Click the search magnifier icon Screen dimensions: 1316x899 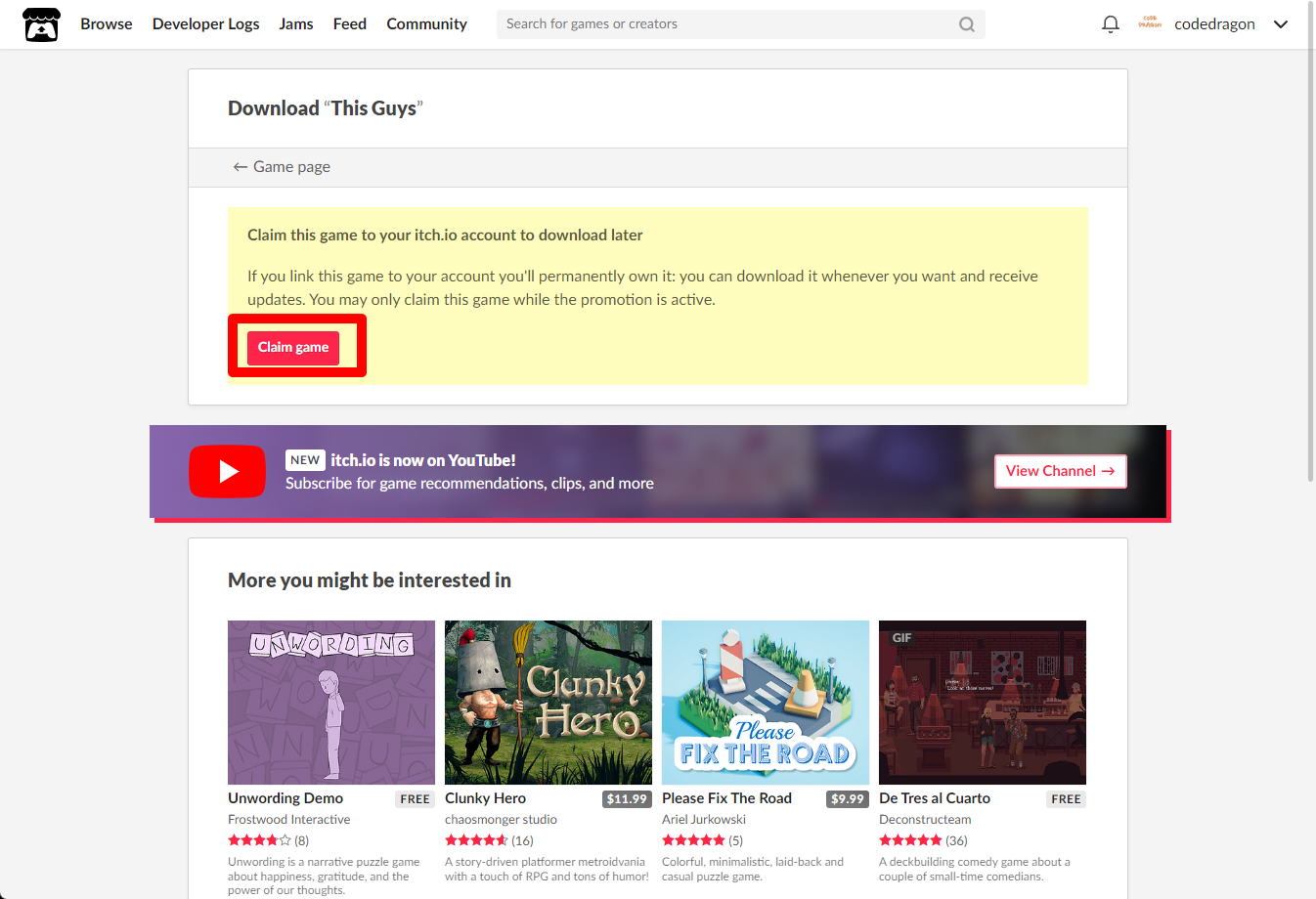[967, 24]
